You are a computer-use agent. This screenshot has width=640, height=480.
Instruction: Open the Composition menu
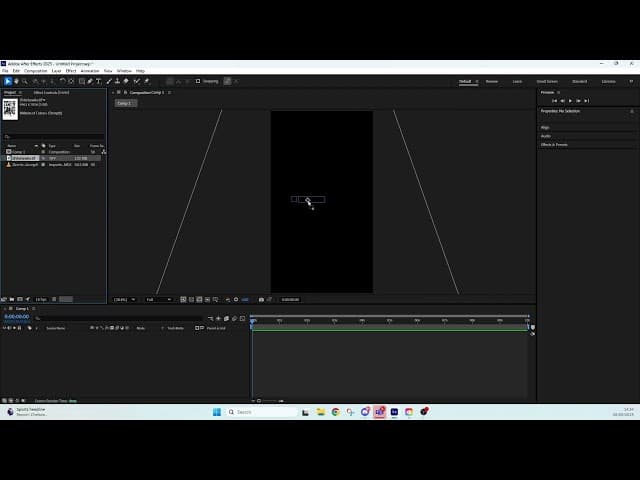point(35,71)
